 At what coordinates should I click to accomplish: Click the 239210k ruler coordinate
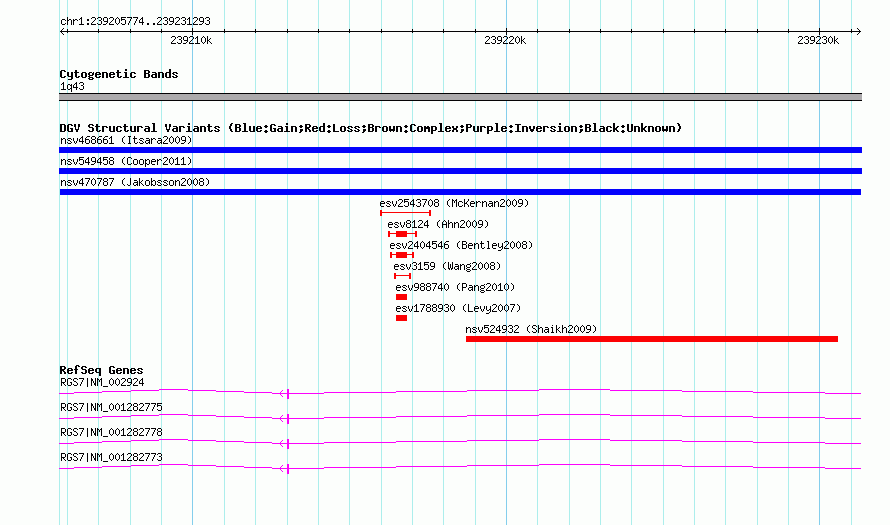pos(191,40)
